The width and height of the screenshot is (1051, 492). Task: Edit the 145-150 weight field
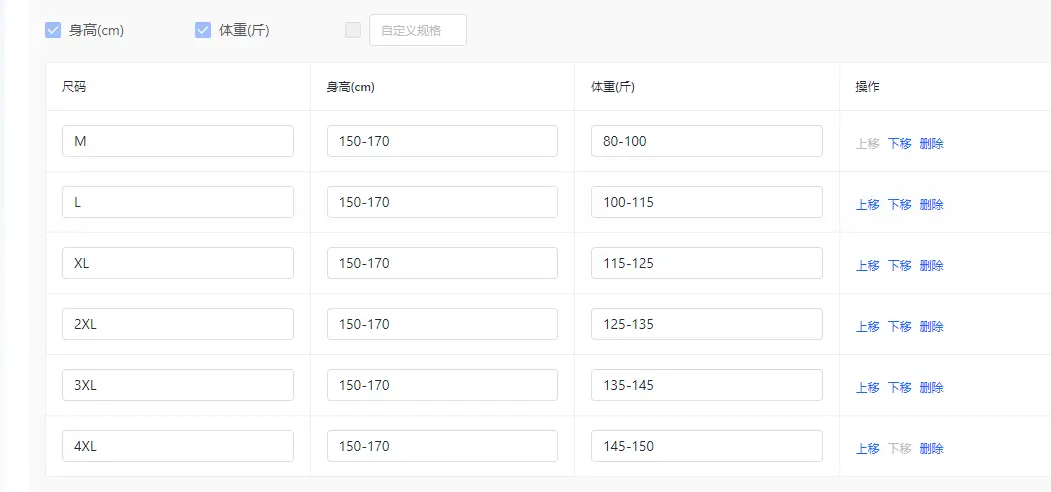tap(706, 446)
